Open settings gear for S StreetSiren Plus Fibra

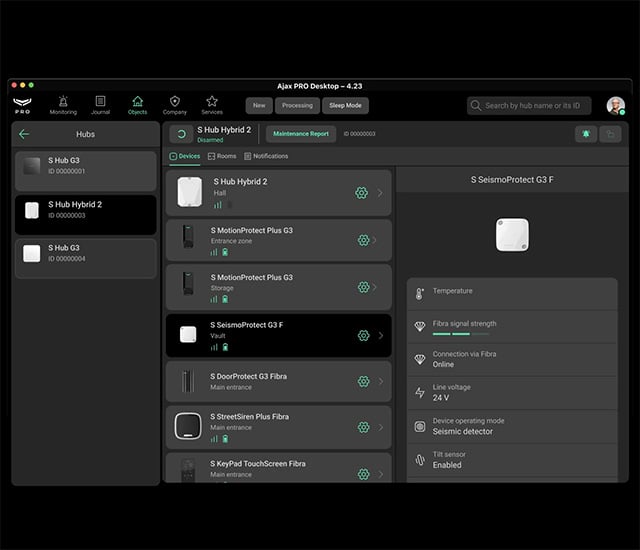click(x=363, y=427)
